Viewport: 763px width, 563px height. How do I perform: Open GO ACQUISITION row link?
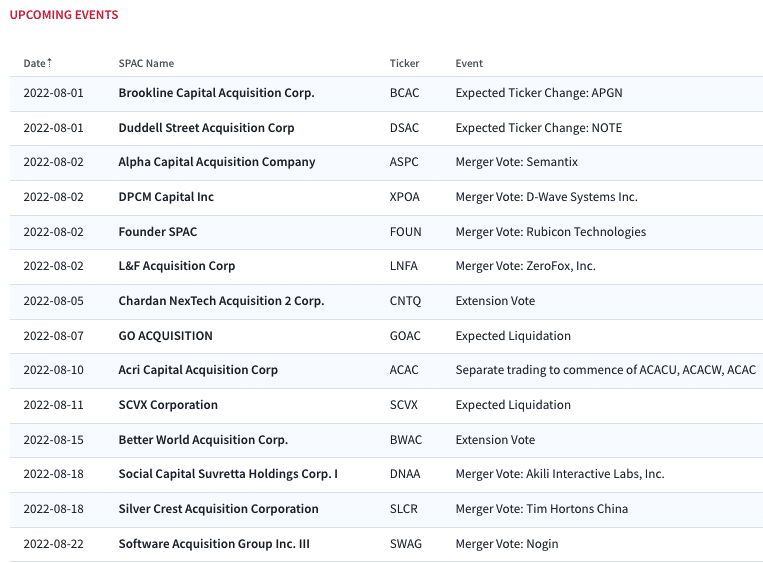pyautogui.click(x=165, y=336)
